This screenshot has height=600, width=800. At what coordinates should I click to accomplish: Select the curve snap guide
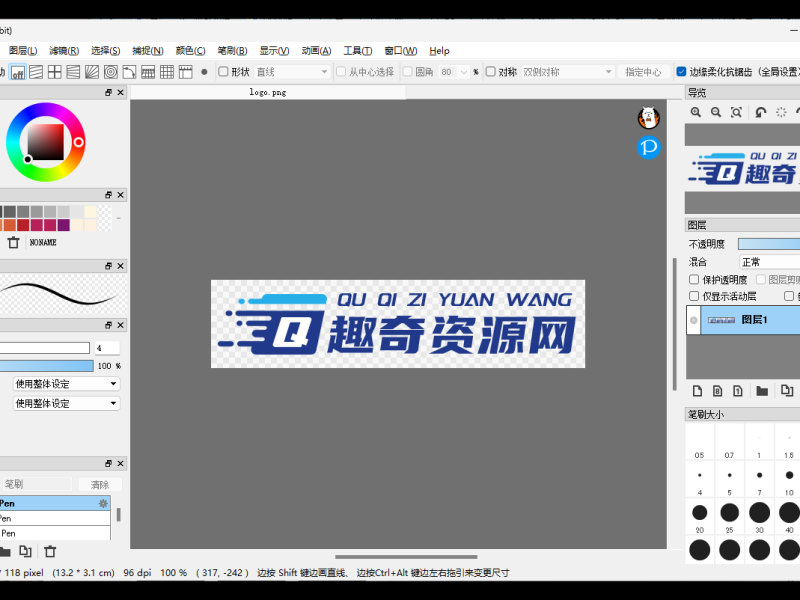(129, 72)
